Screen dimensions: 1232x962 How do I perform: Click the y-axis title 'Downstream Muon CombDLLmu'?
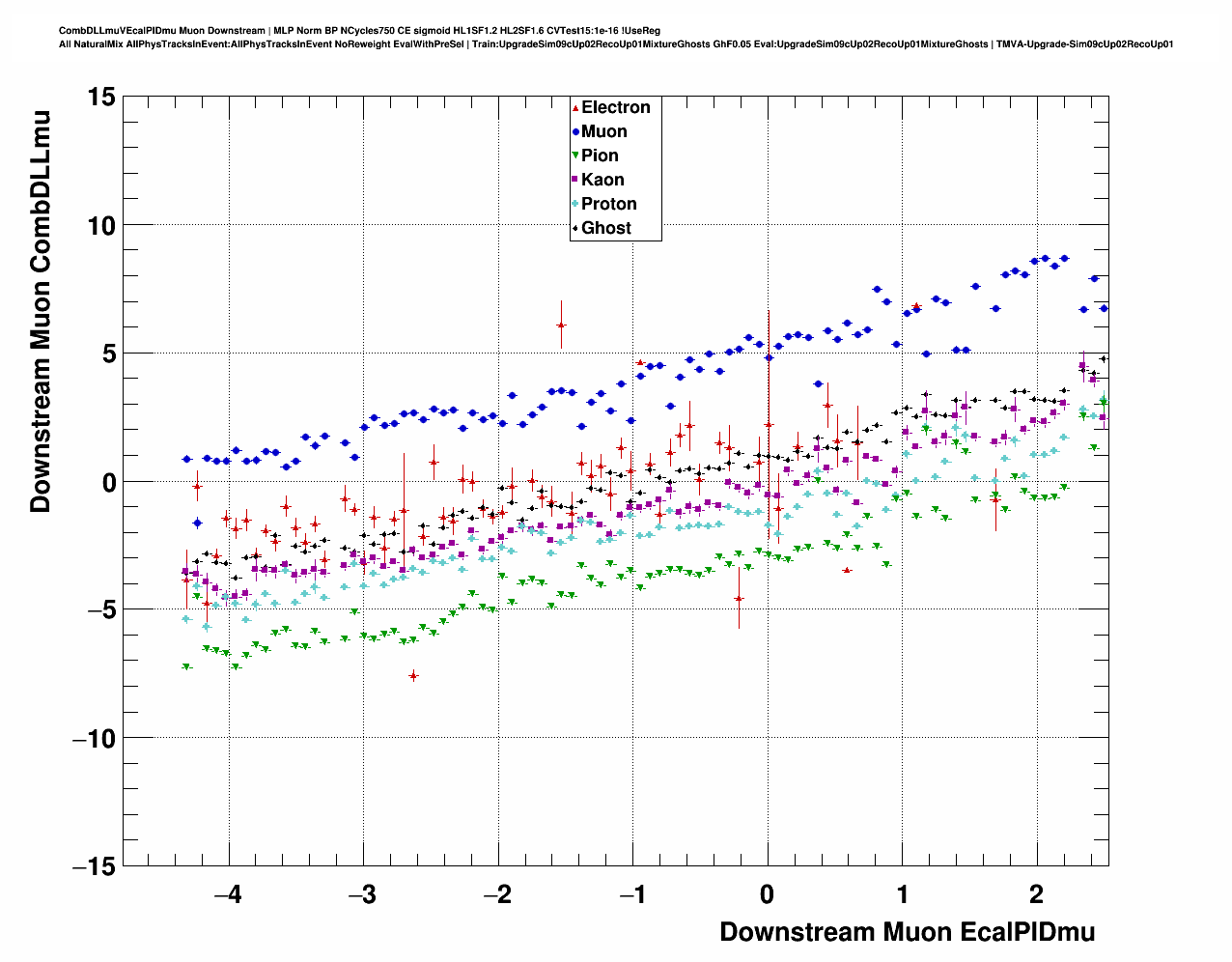[41, 311]
